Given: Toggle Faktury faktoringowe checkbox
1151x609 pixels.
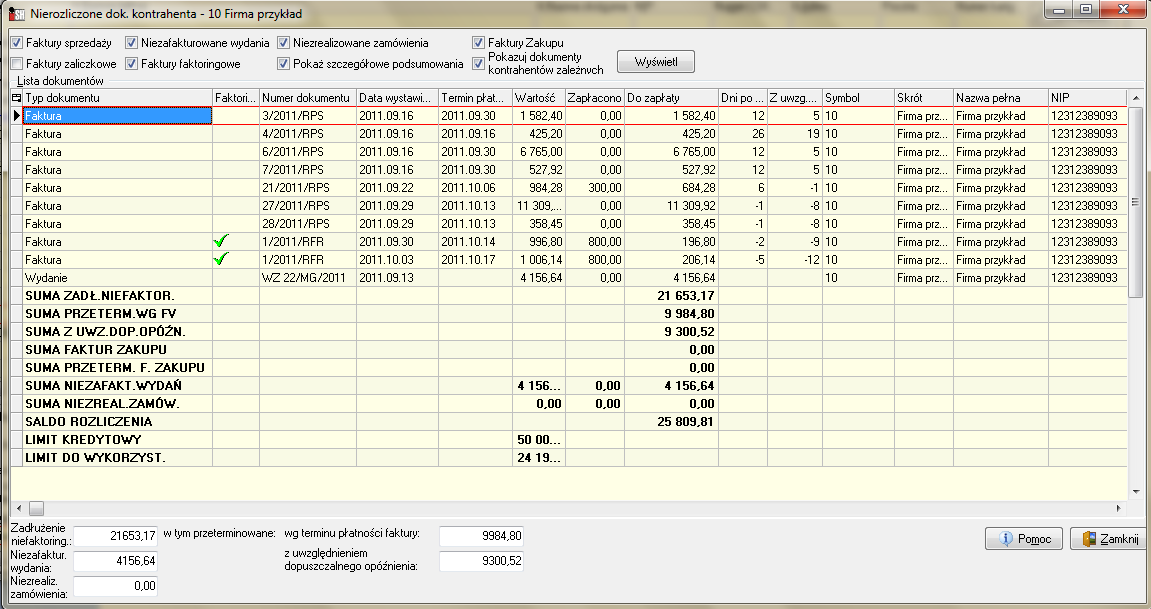Looking at the screenshot, I should tap(131, 64).
